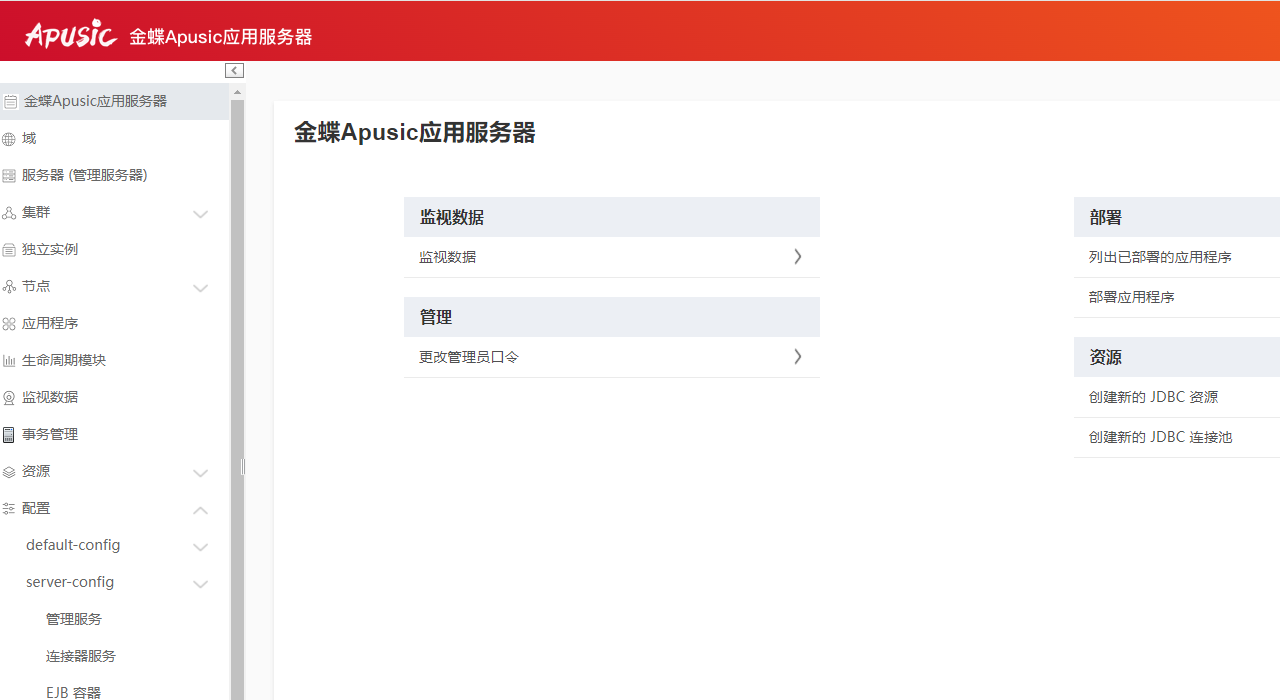This screenshot has width=1280, height=700.
Task: Click the 监视数据 sidebar monitor icon
Action: (x=9, y=398)
